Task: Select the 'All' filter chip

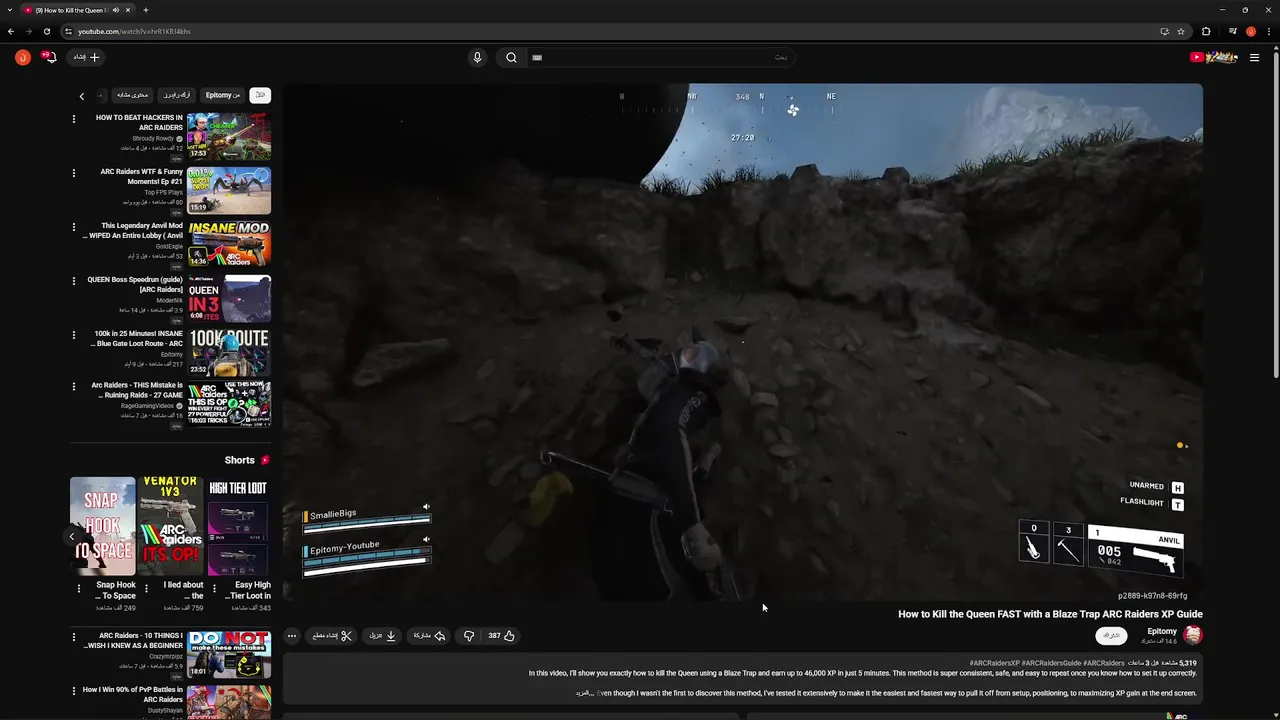Action: coord(260,95)
